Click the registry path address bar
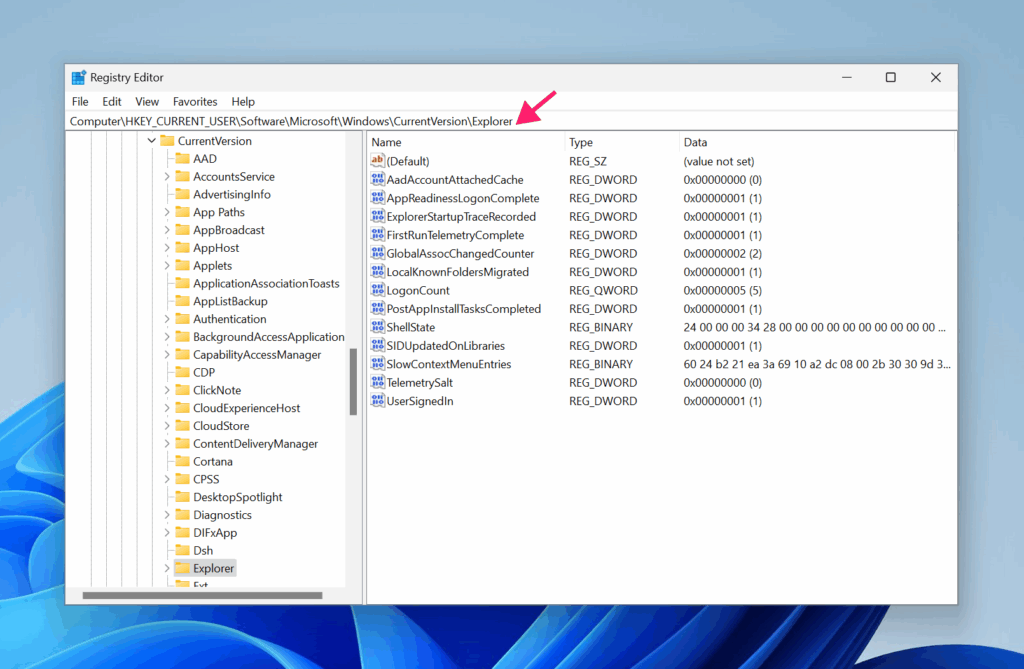 pyautogui.click(x=511, y=121)
